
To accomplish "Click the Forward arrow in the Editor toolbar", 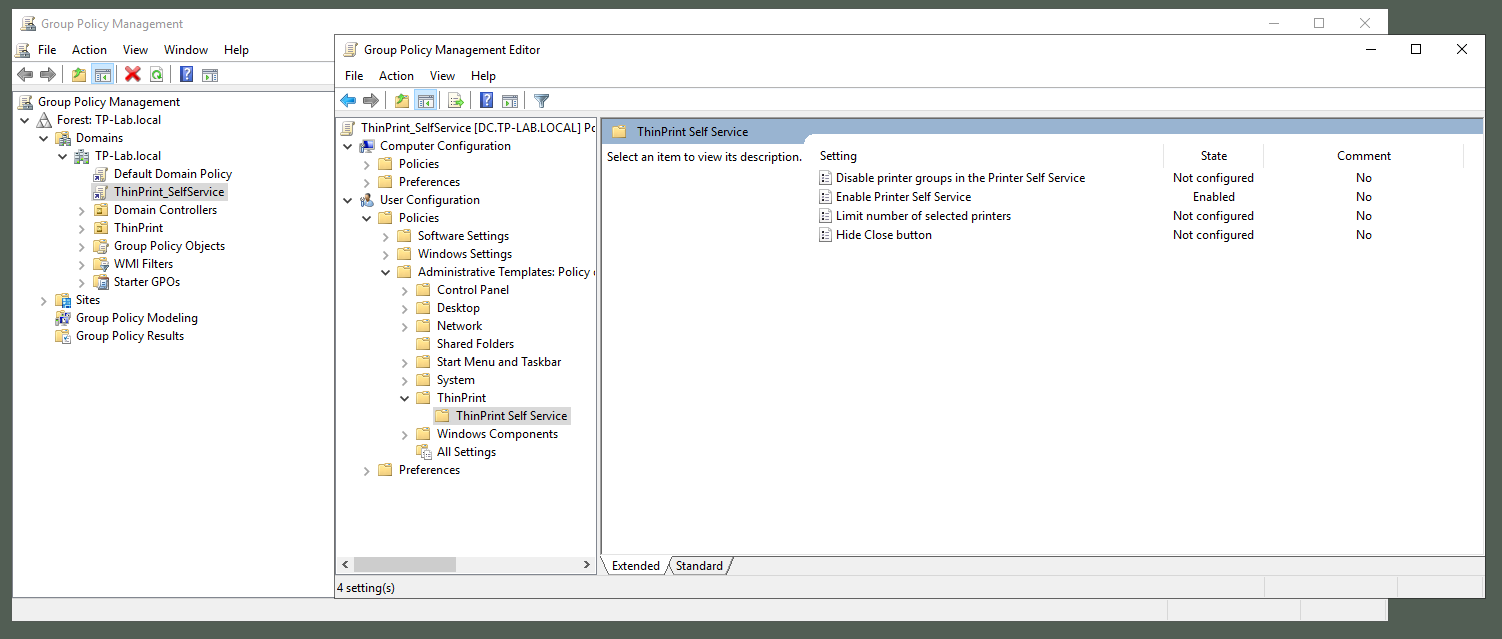I will 371,100.
